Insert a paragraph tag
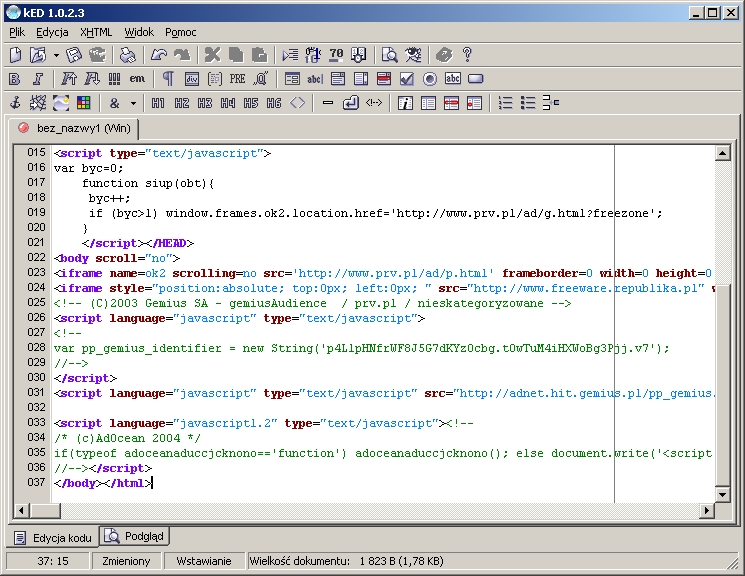This screenshot has height=576, width=745. click(168, 79)
